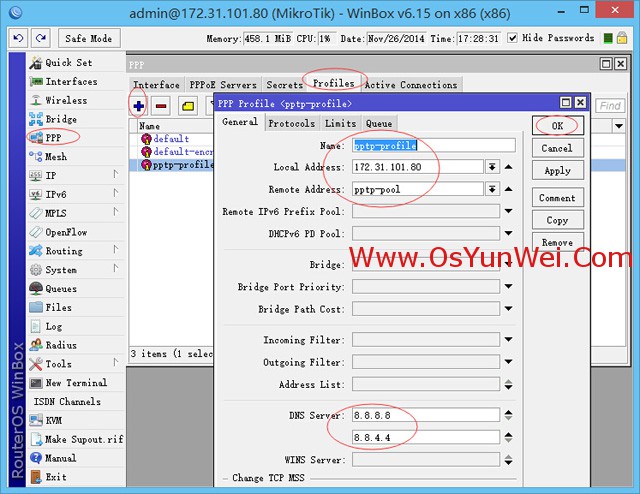Expand the IP submenu
The width and height of the screenshot is (640, 494).
click(x=116, y=175)
